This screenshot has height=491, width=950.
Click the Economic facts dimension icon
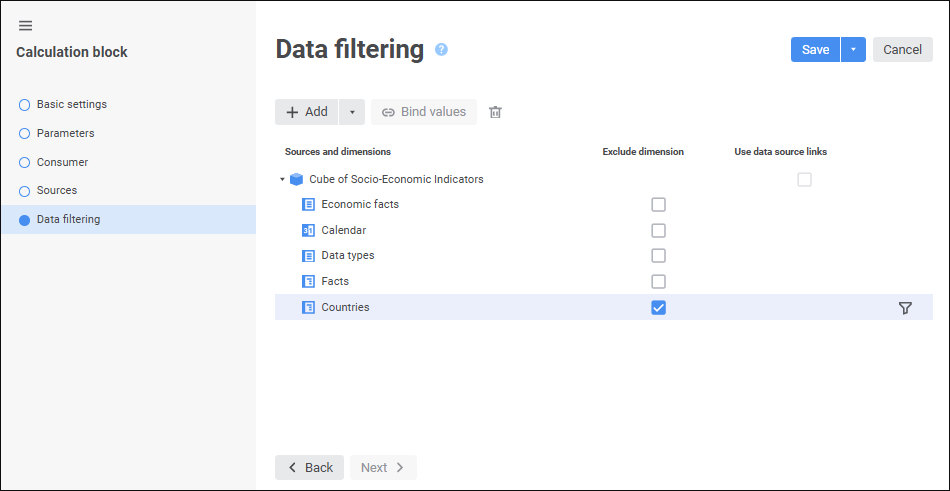308,205
